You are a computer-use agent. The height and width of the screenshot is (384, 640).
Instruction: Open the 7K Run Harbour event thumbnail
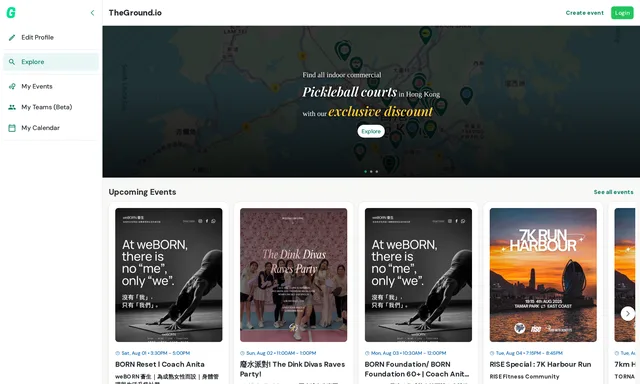coord(543,275)
